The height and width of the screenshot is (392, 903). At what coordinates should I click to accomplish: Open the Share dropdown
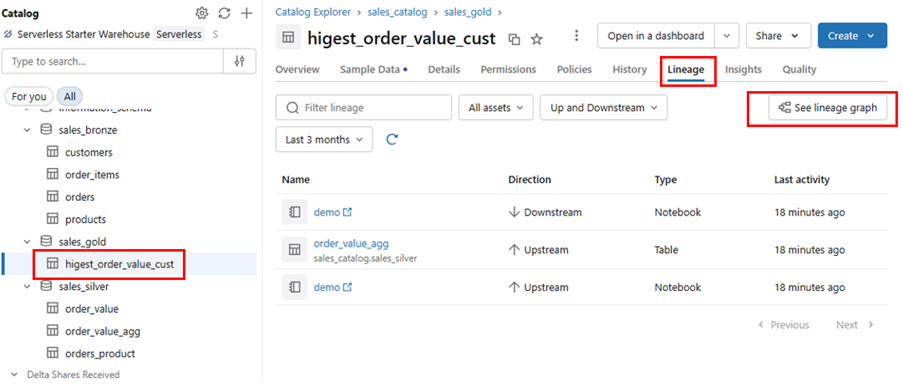pos(779,36)
